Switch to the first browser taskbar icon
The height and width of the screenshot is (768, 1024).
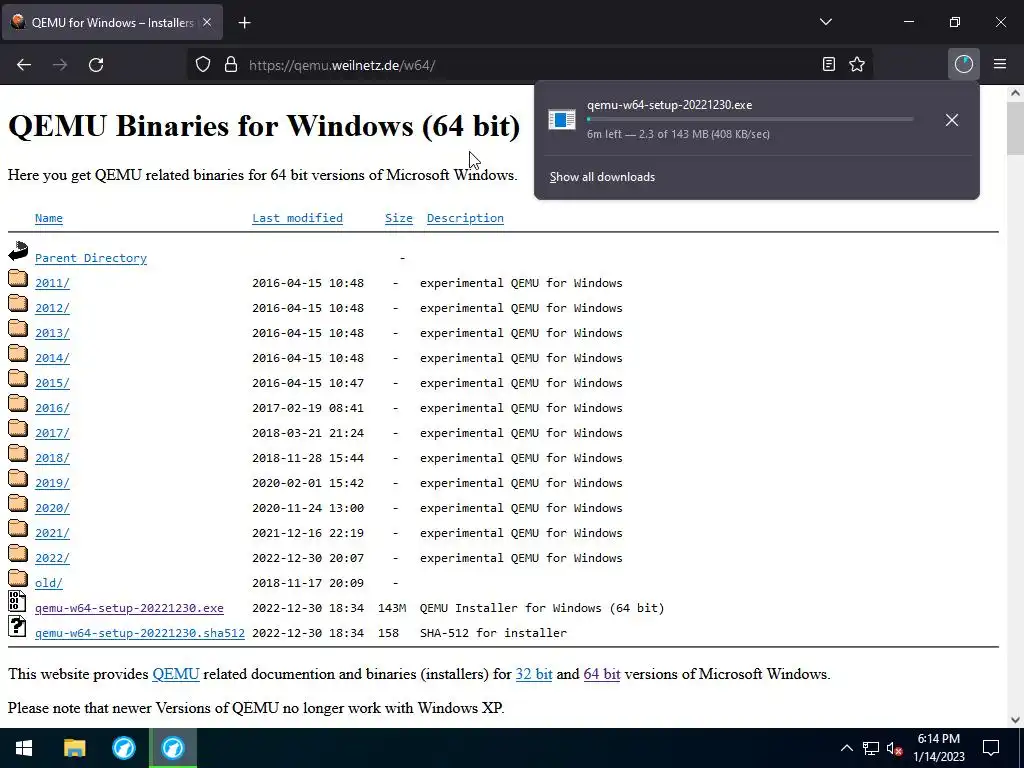pyautogui.click(x=123, y=748)
